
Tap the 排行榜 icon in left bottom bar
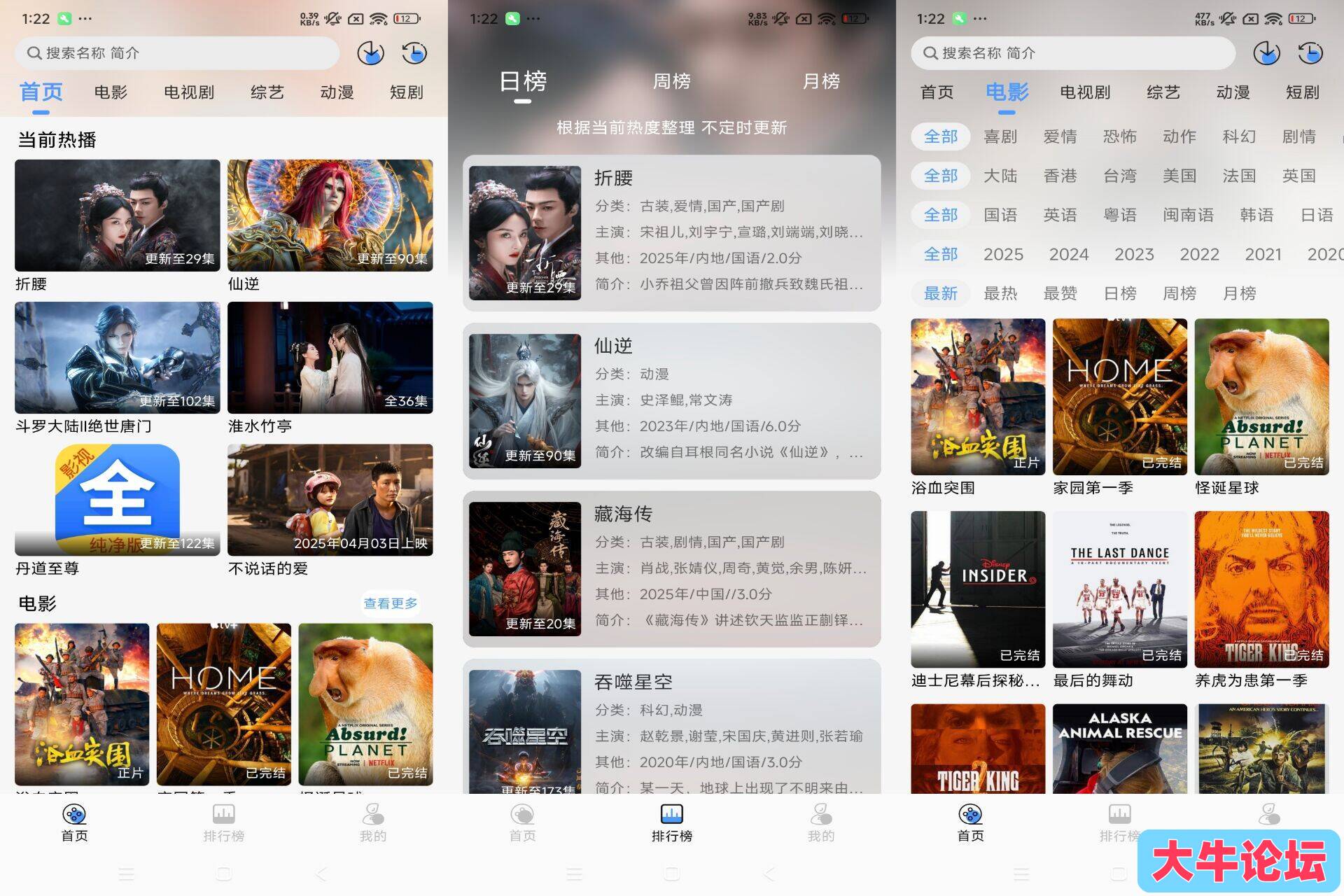pos(223,814)
